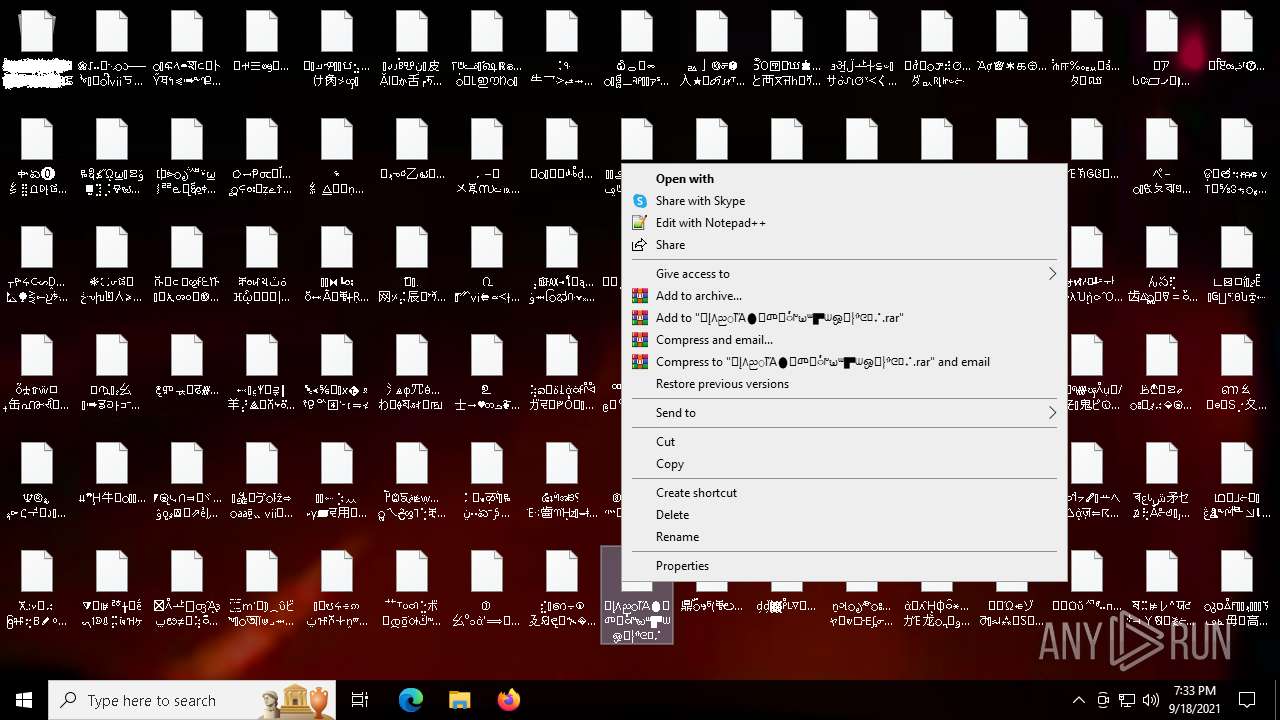Expand the Give access to submenu
Viewport: 1280px width, 720px height.
tap(844, 274)
